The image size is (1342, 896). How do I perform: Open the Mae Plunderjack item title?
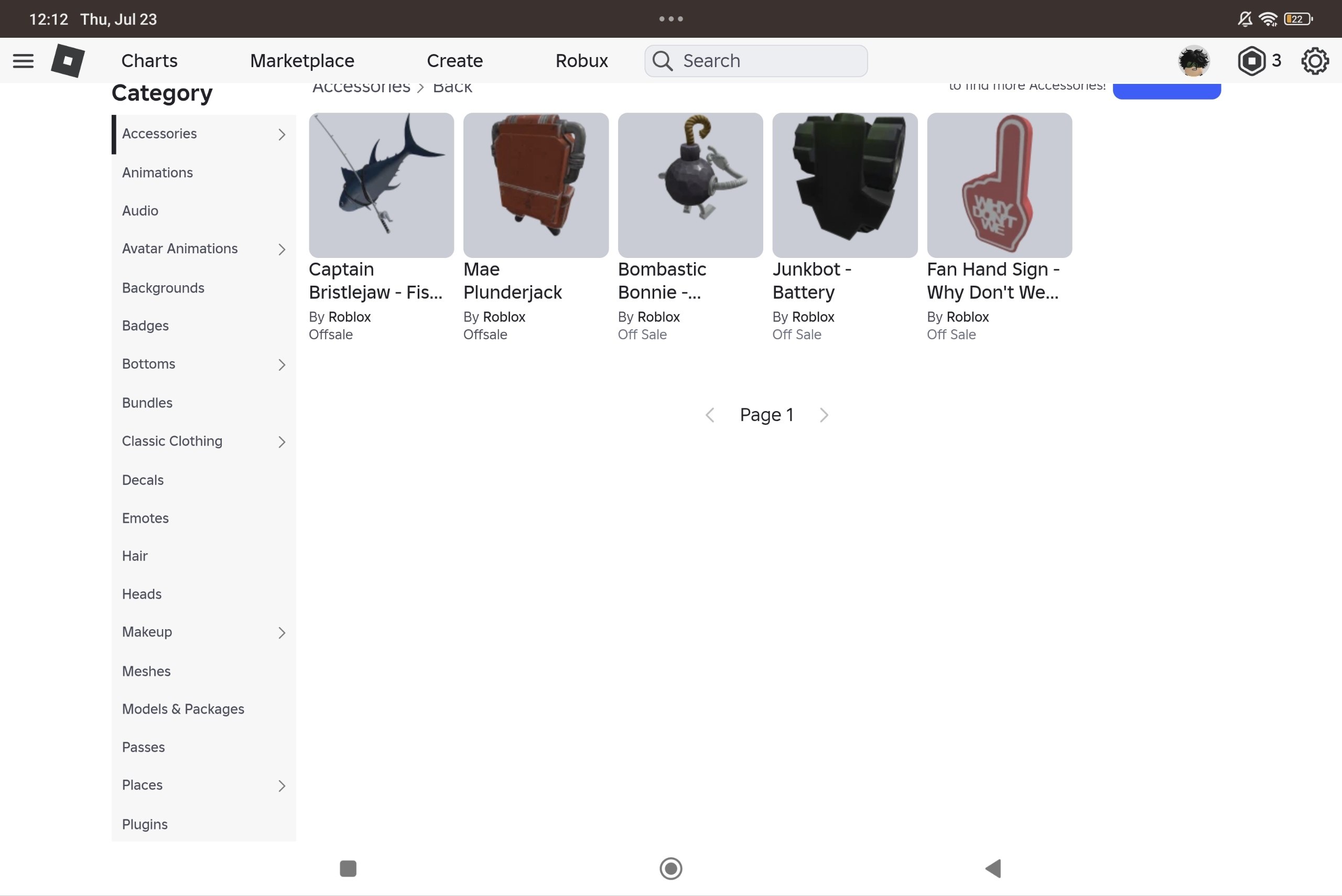(x=513, y=280)
